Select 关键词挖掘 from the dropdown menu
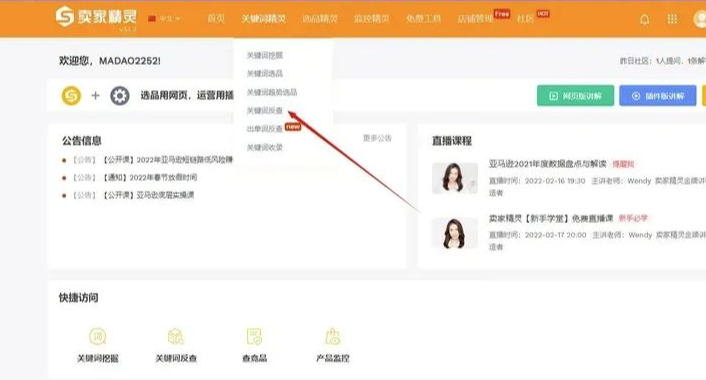 pyautogui.click(x=265, y=55)
